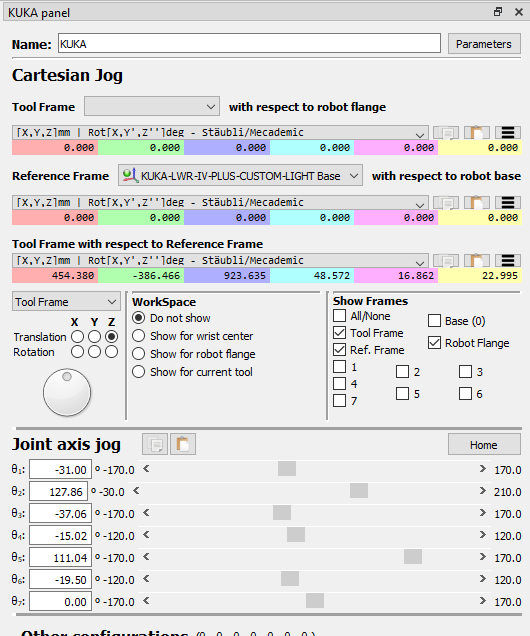The width and height of the screenshot is (530, 636).
Task: Copy joint values in Joint axis jog
Action: click(x=155, y=444)
